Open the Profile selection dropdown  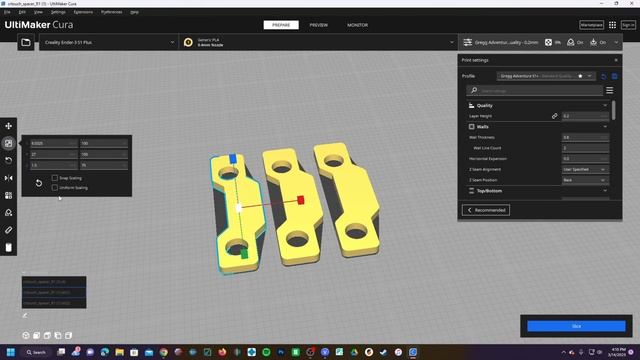pyautogui.click(x=547, y=76)
